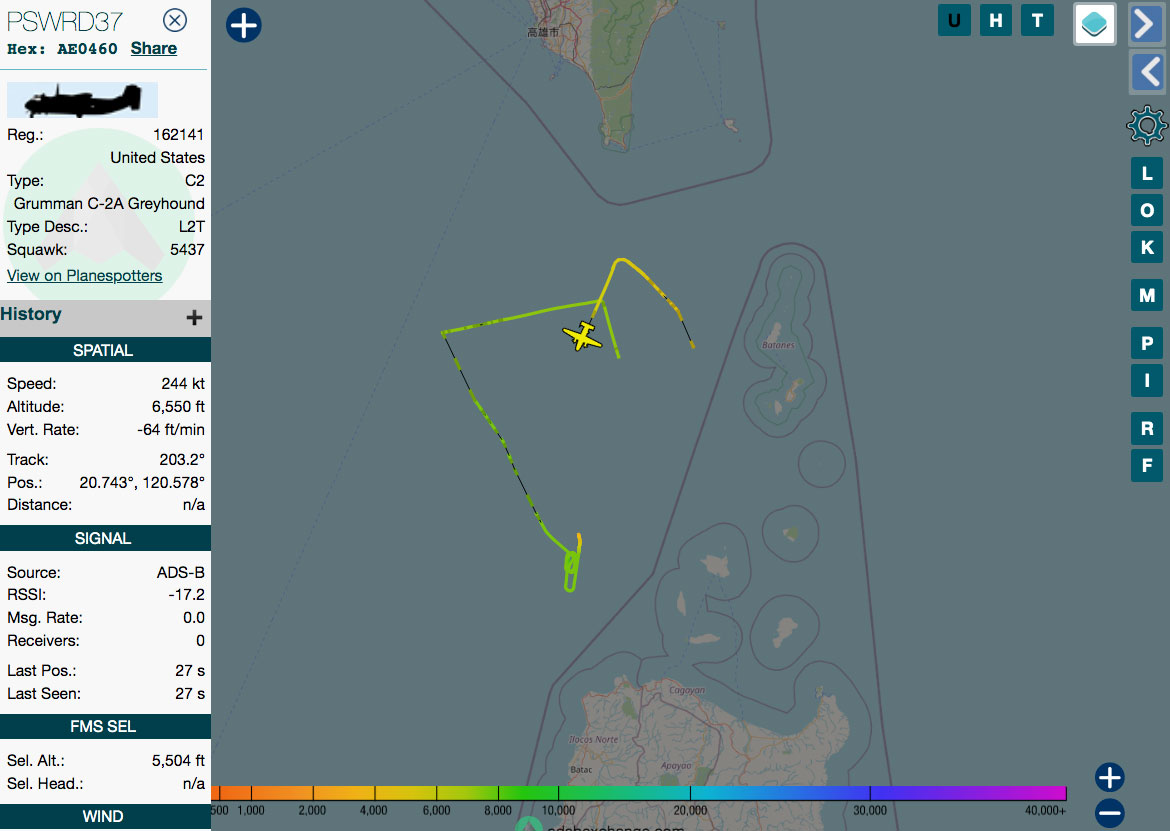Open the map layer switcher
The height and width of the screenshot is (831, 1170).
coord(1095,24)
